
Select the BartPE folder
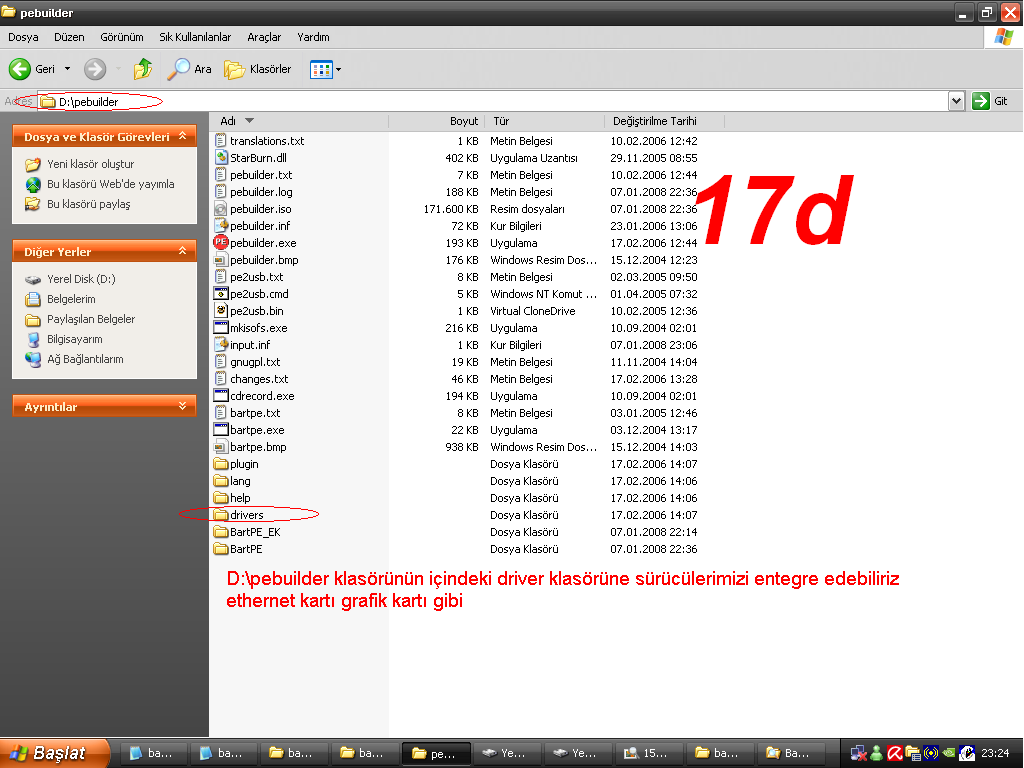click(238, 549)
